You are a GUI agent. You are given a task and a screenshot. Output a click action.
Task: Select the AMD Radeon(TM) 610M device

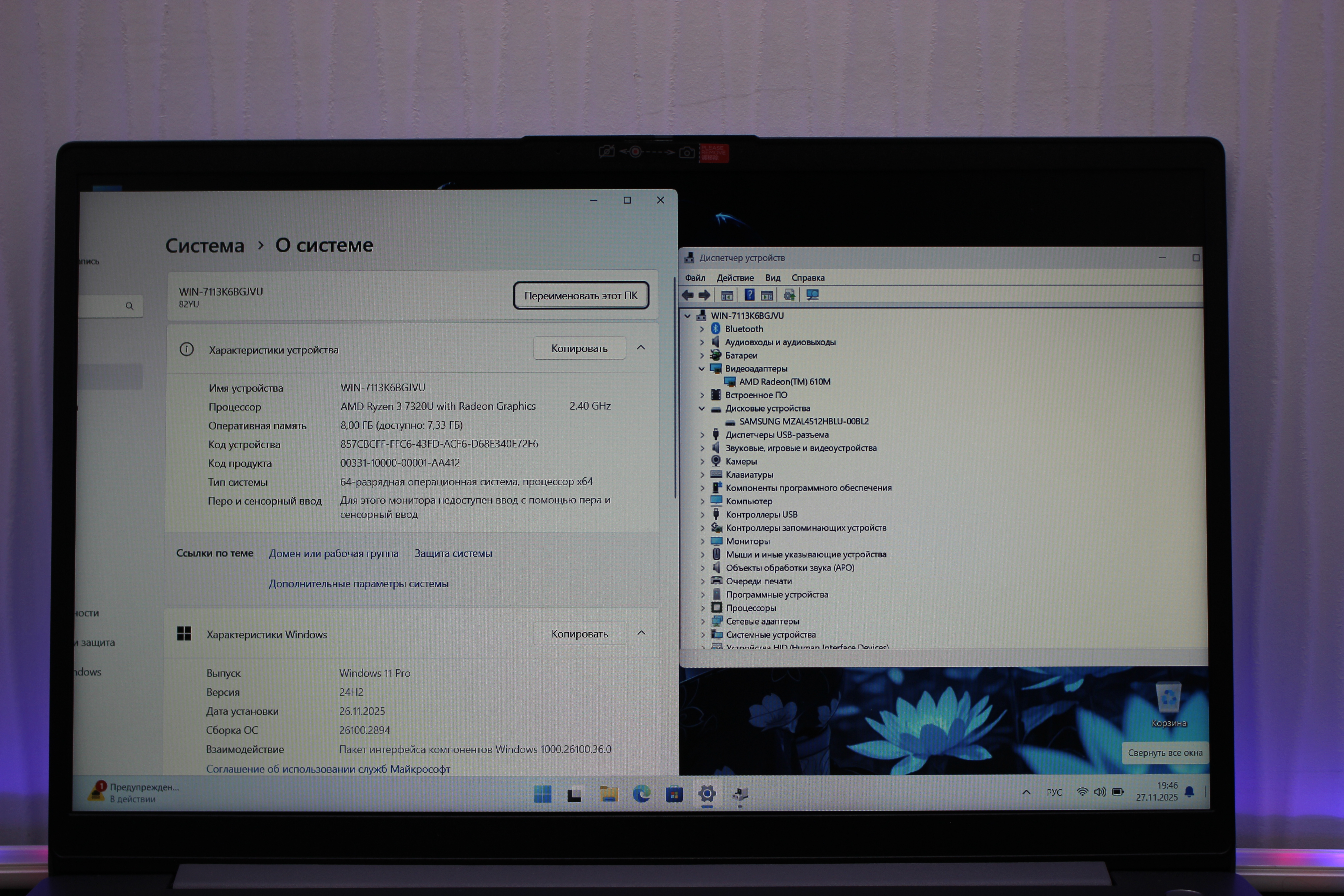[785, 382]
